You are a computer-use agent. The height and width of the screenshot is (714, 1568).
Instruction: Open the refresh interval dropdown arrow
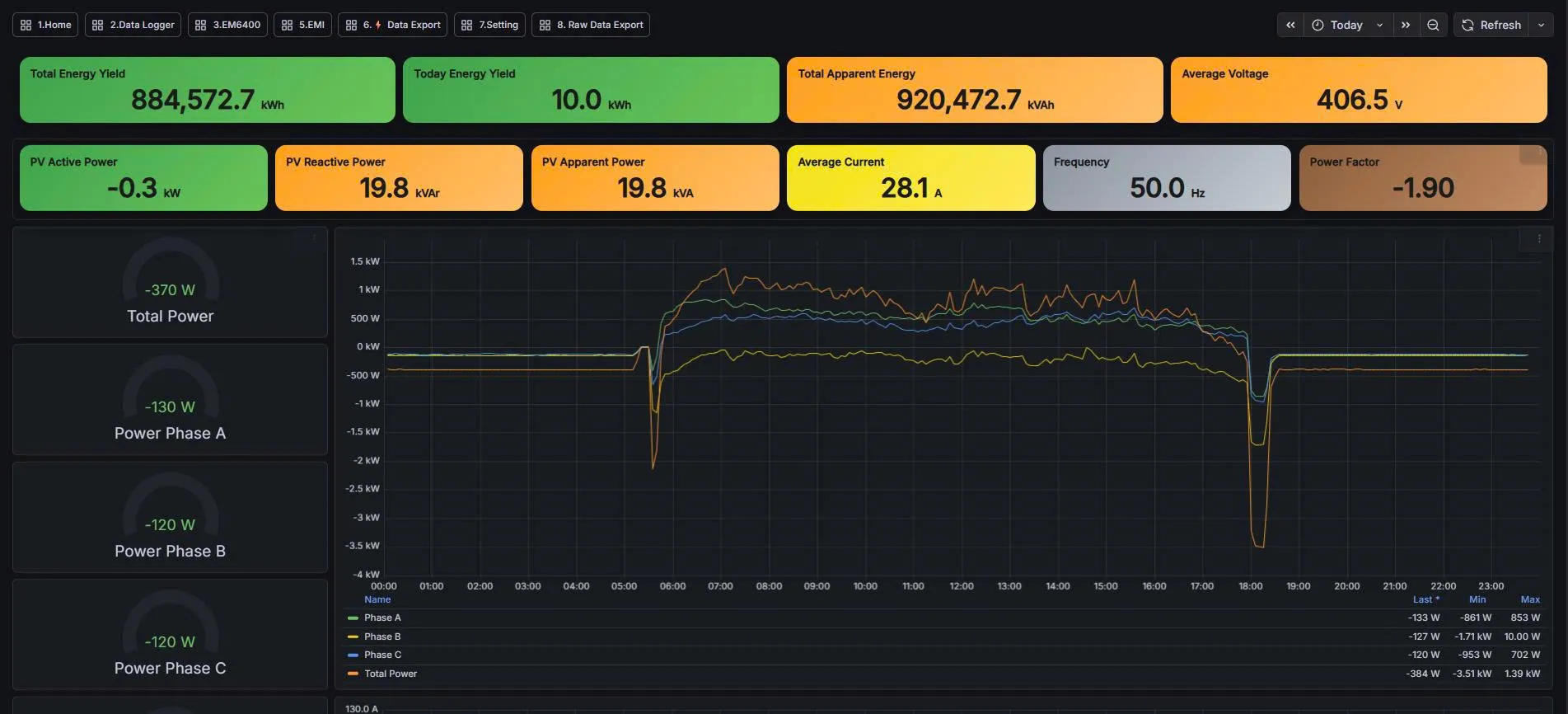(x=1541, y=25)
